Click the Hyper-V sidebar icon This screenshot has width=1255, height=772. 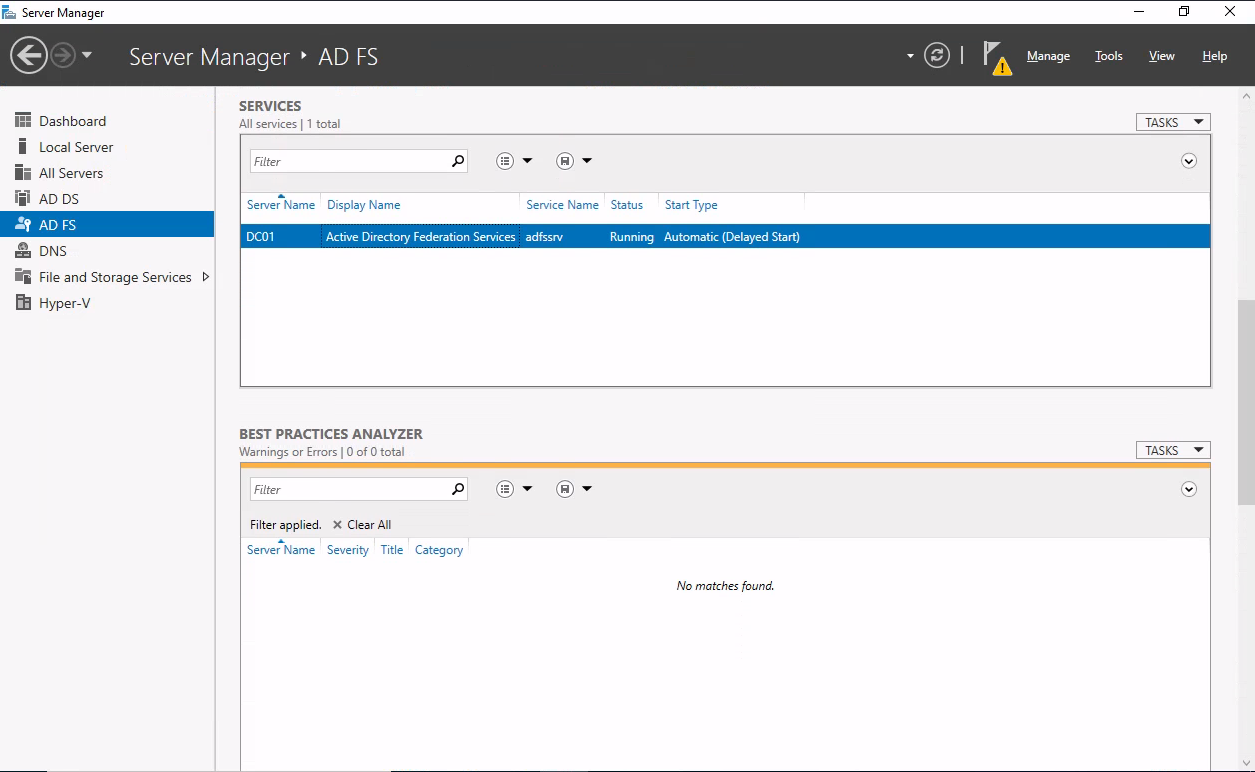pos(23,302)
